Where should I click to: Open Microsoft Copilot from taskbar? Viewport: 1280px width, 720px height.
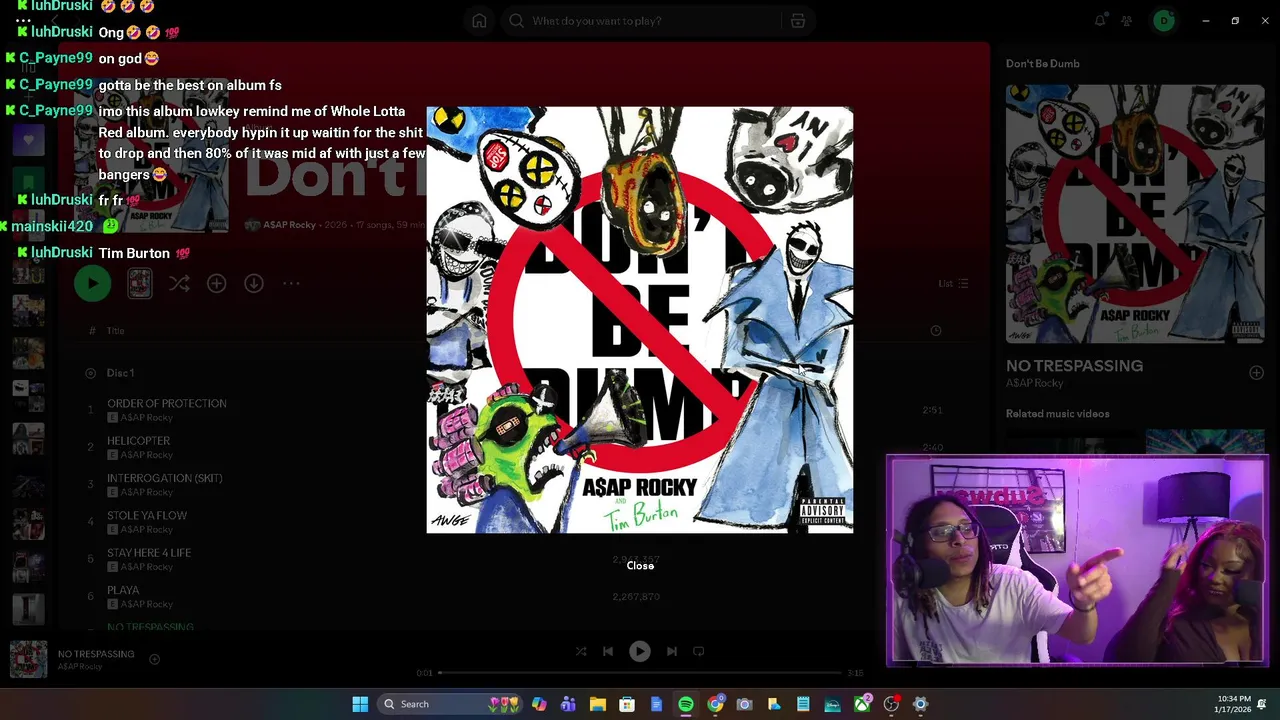pyautogui.click(x=539, y=704)
